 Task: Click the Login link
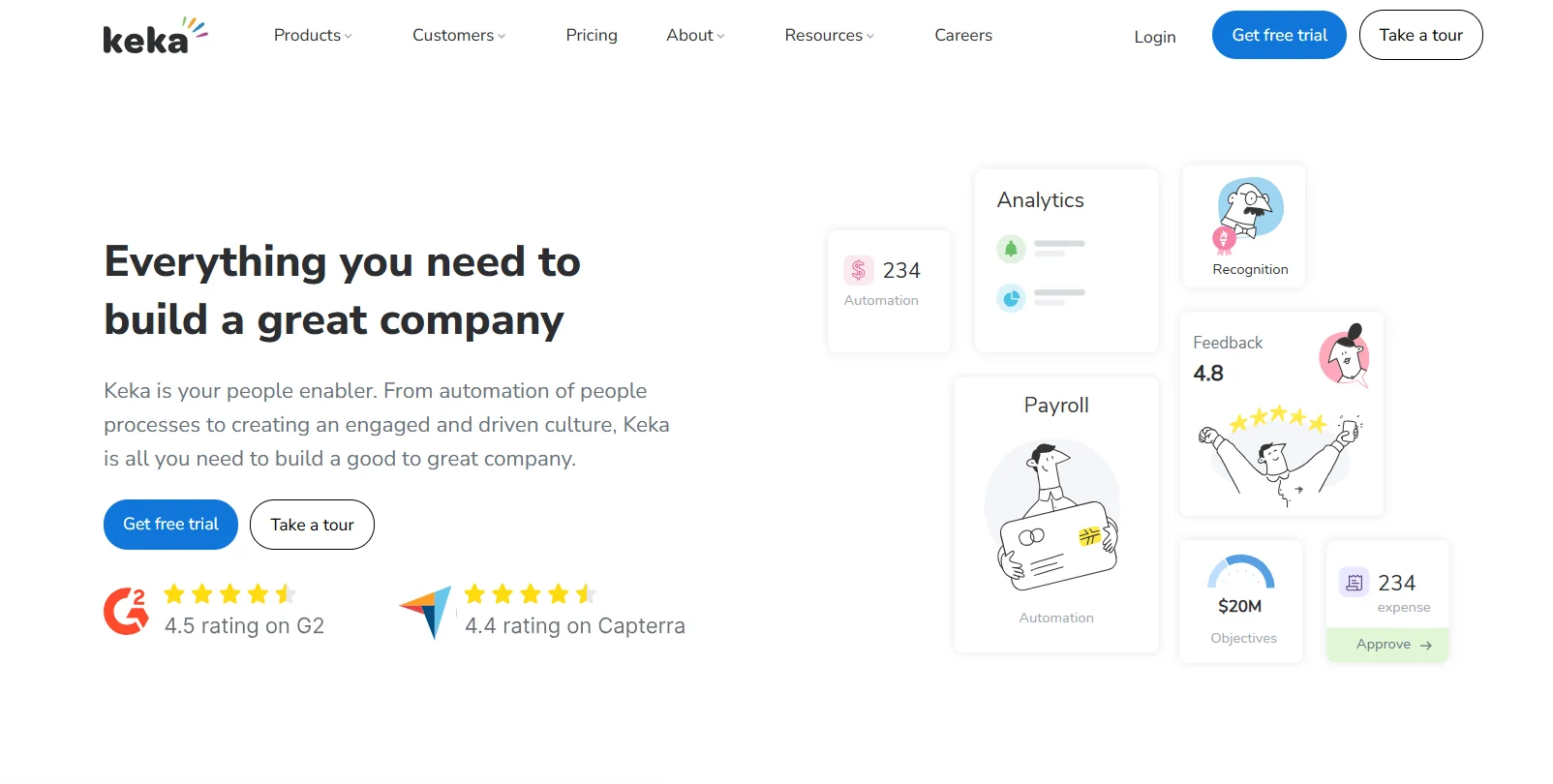[x=1155, y=37]
